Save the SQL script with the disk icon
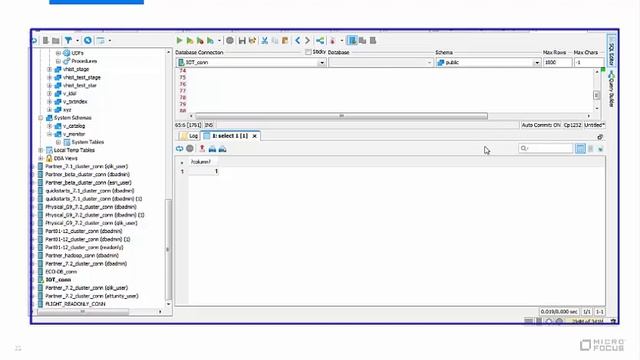 [x=242, y=40]
